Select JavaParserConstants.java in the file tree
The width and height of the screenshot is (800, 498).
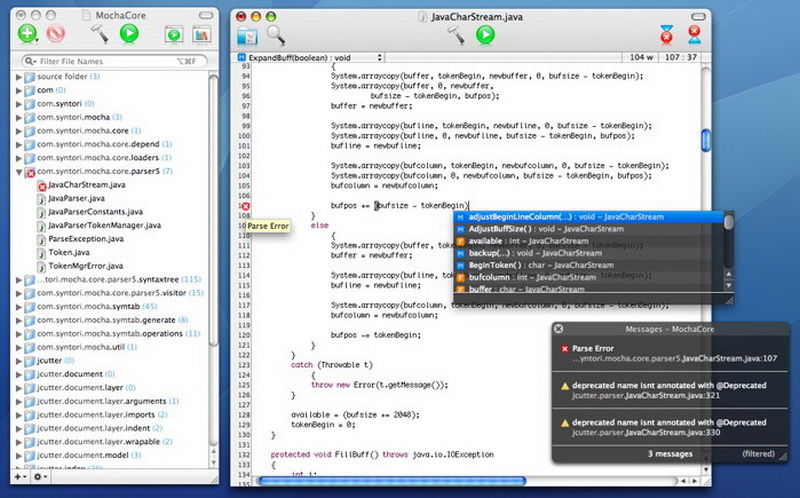(95, 212)
